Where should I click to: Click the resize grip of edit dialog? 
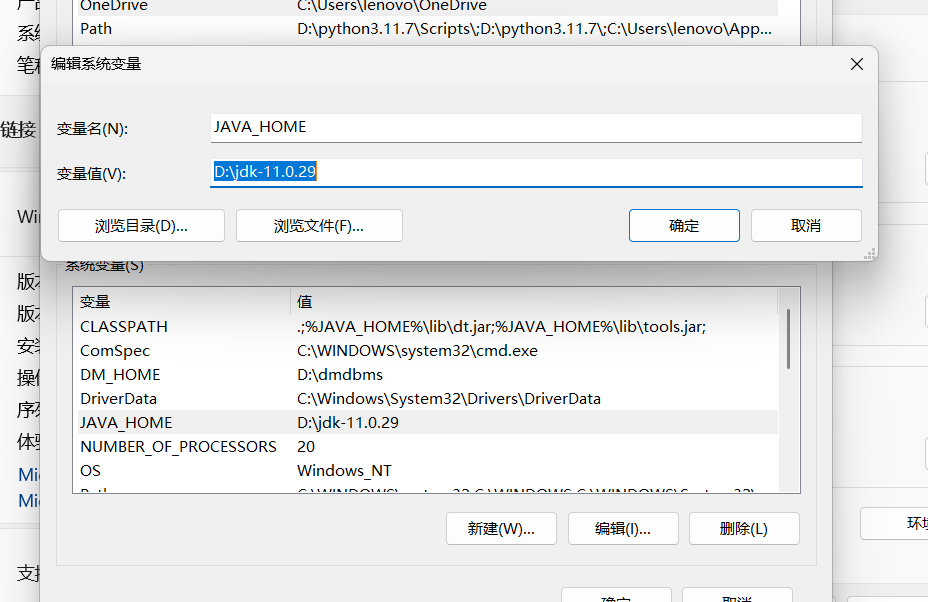[869, 254]
